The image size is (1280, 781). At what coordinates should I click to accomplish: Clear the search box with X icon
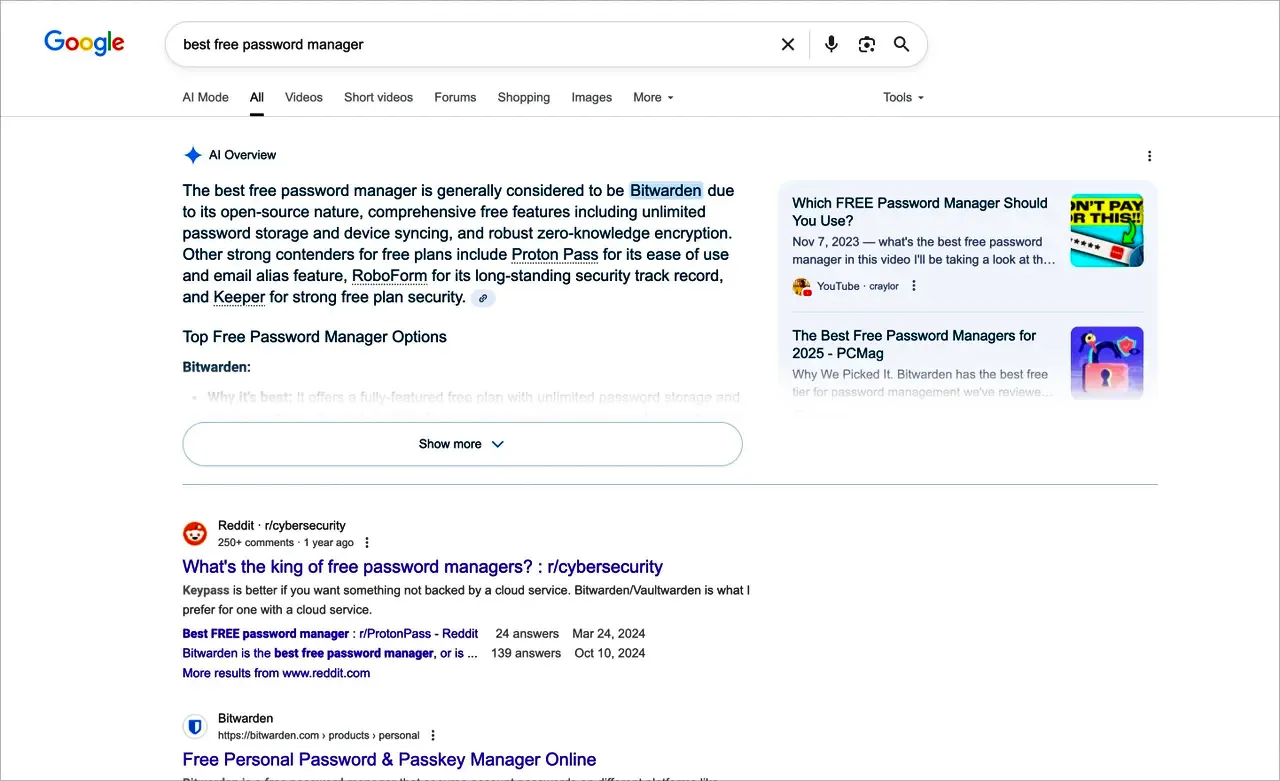[788, 44]
